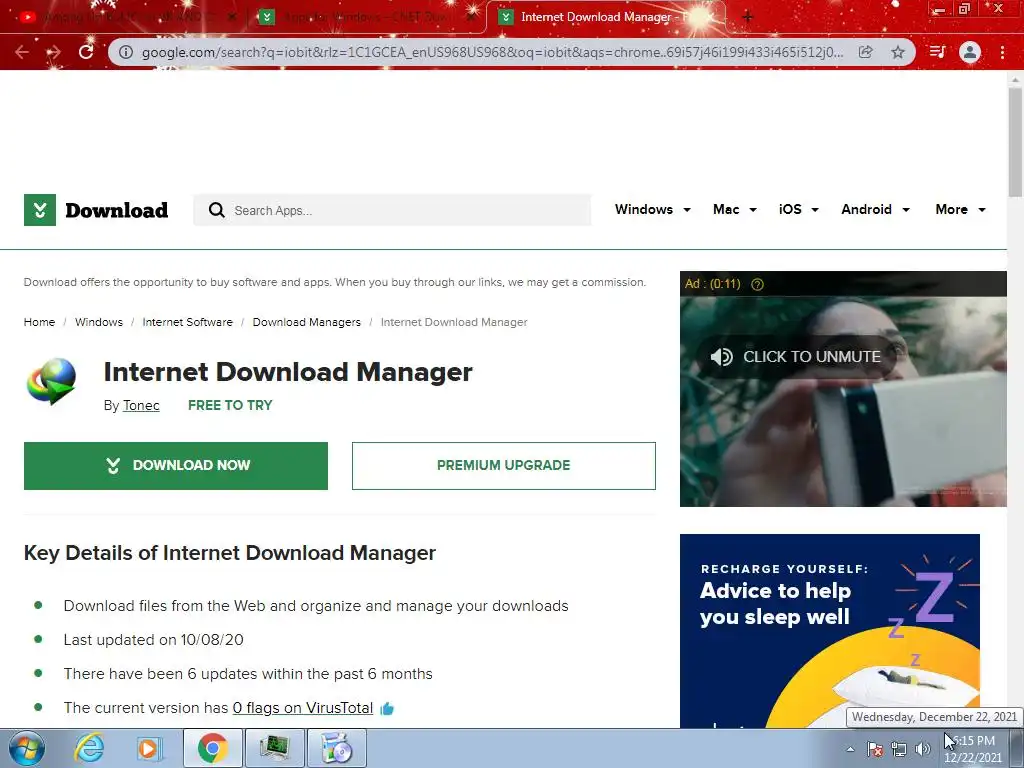The image size is (1024, 768).
Task: Click the thumbs-up icon beside VirusTotal
Action: pos(387,709)
